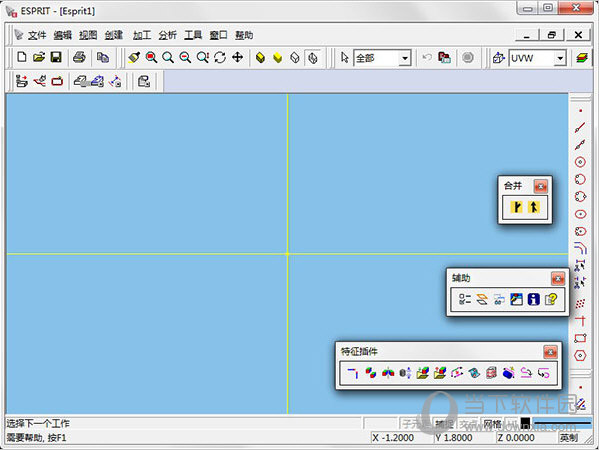
Task: Expand the UVW work plane dropdown
Action: (560, 58)
